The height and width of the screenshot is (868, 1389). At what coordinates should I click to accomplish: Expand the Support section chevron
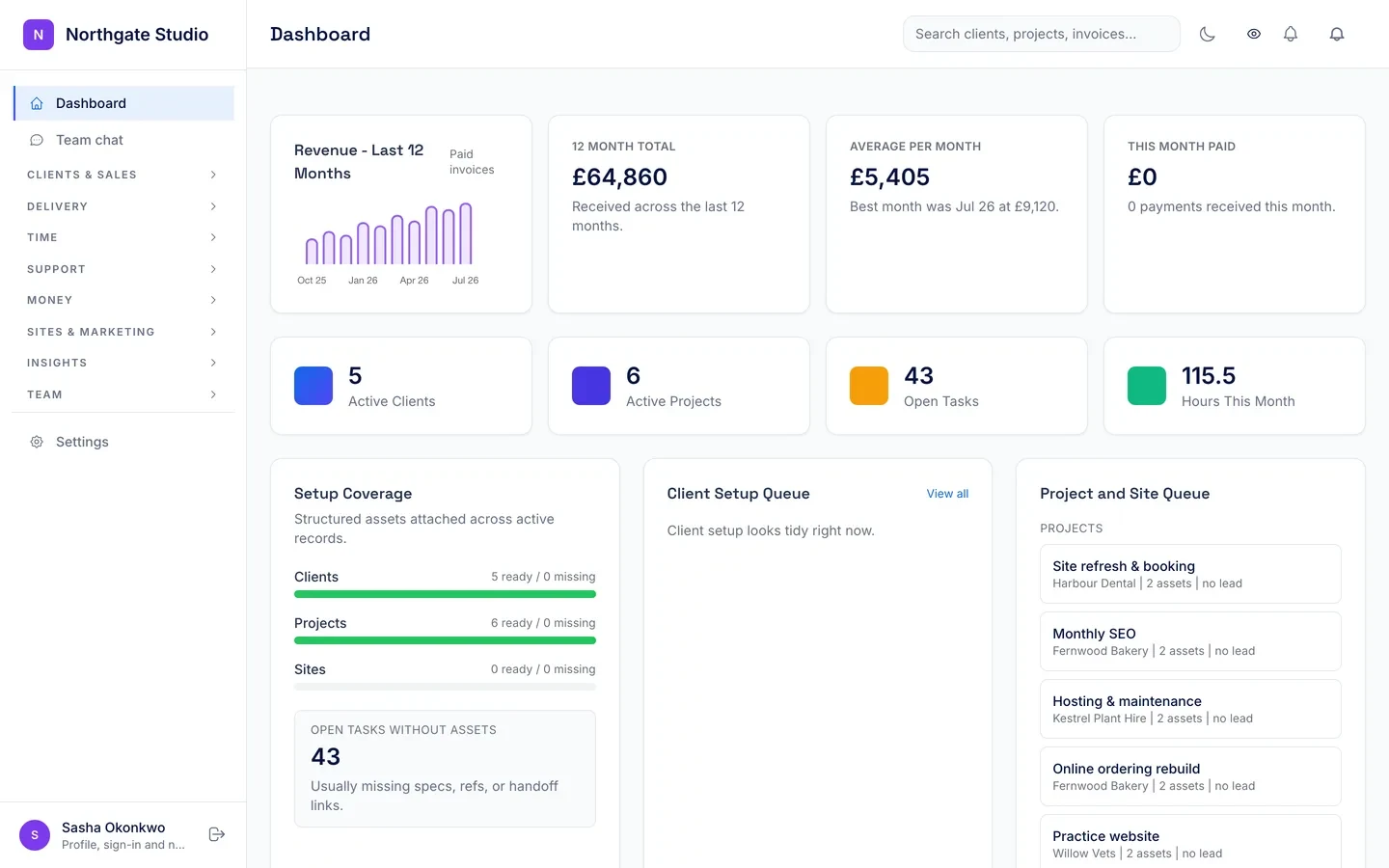coord(213,269)
